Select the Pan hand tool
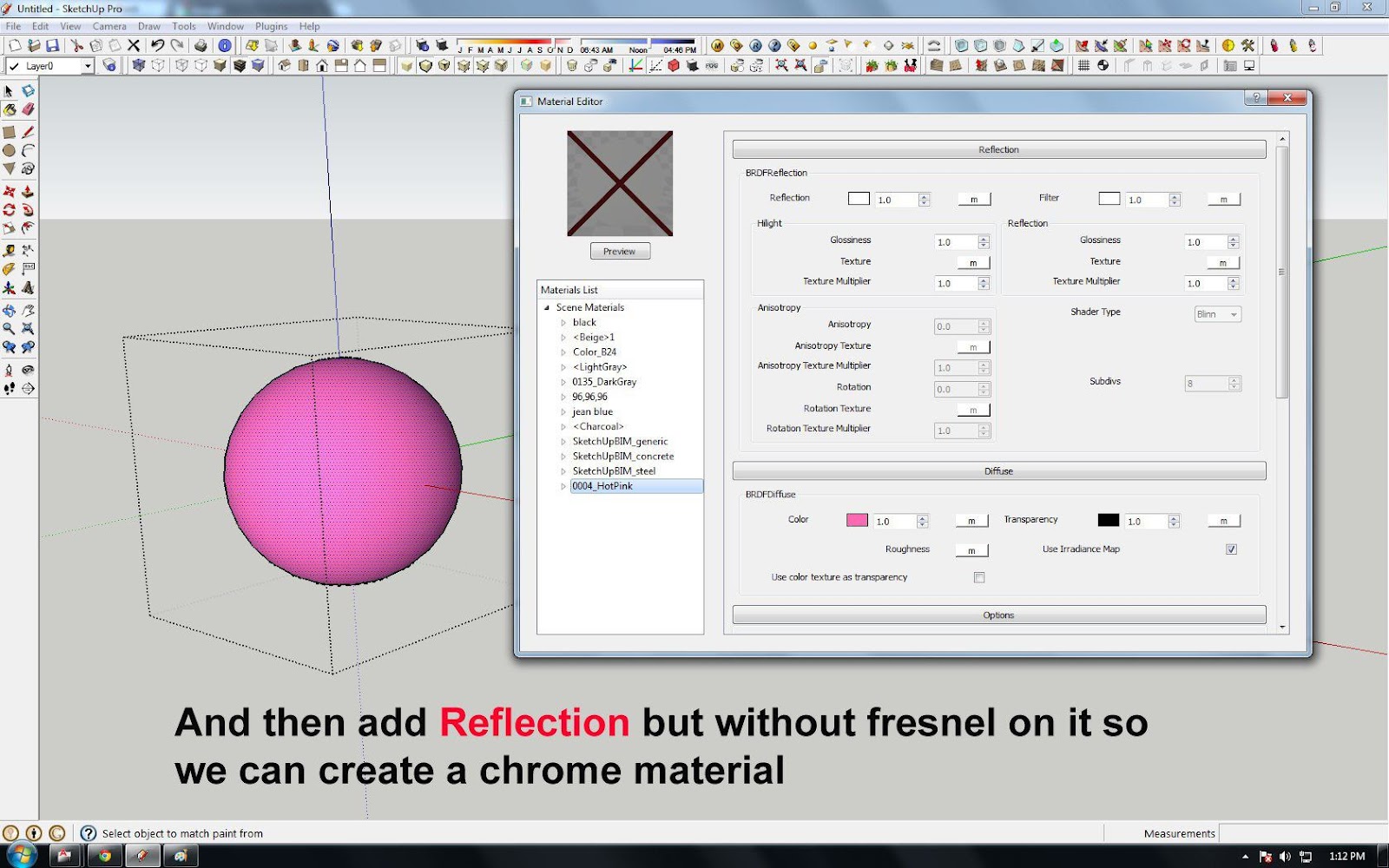The height and width of the screenshot is (868, 1389). click(28, 310)
